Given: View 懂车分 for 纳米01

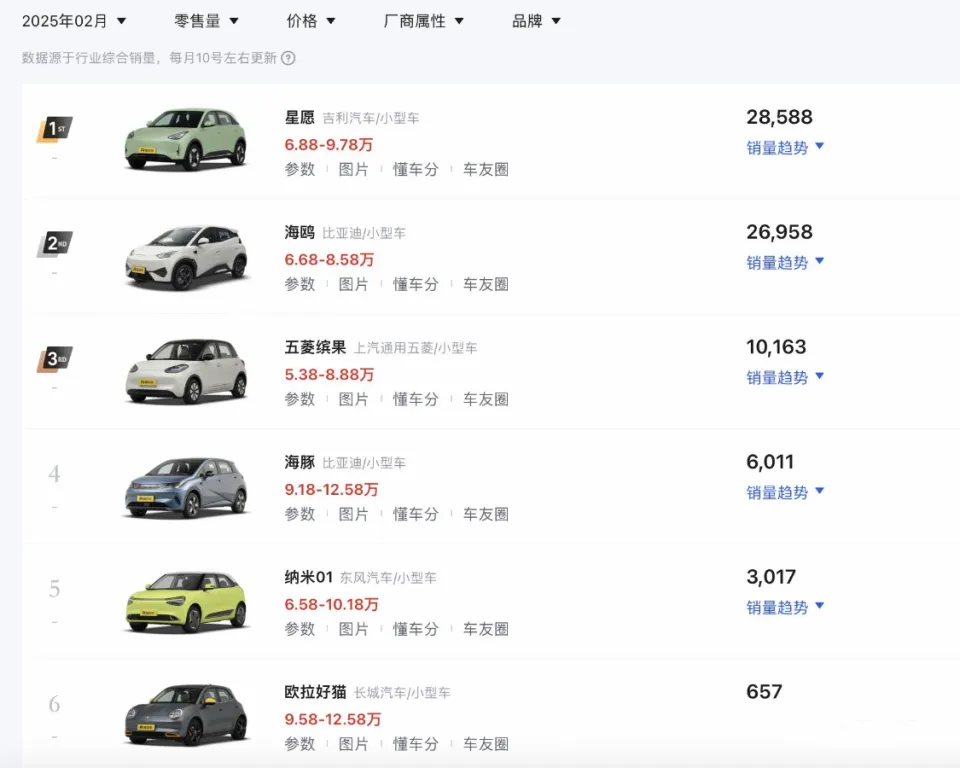Looking at the screenshot, I should [x=416, y=630].
